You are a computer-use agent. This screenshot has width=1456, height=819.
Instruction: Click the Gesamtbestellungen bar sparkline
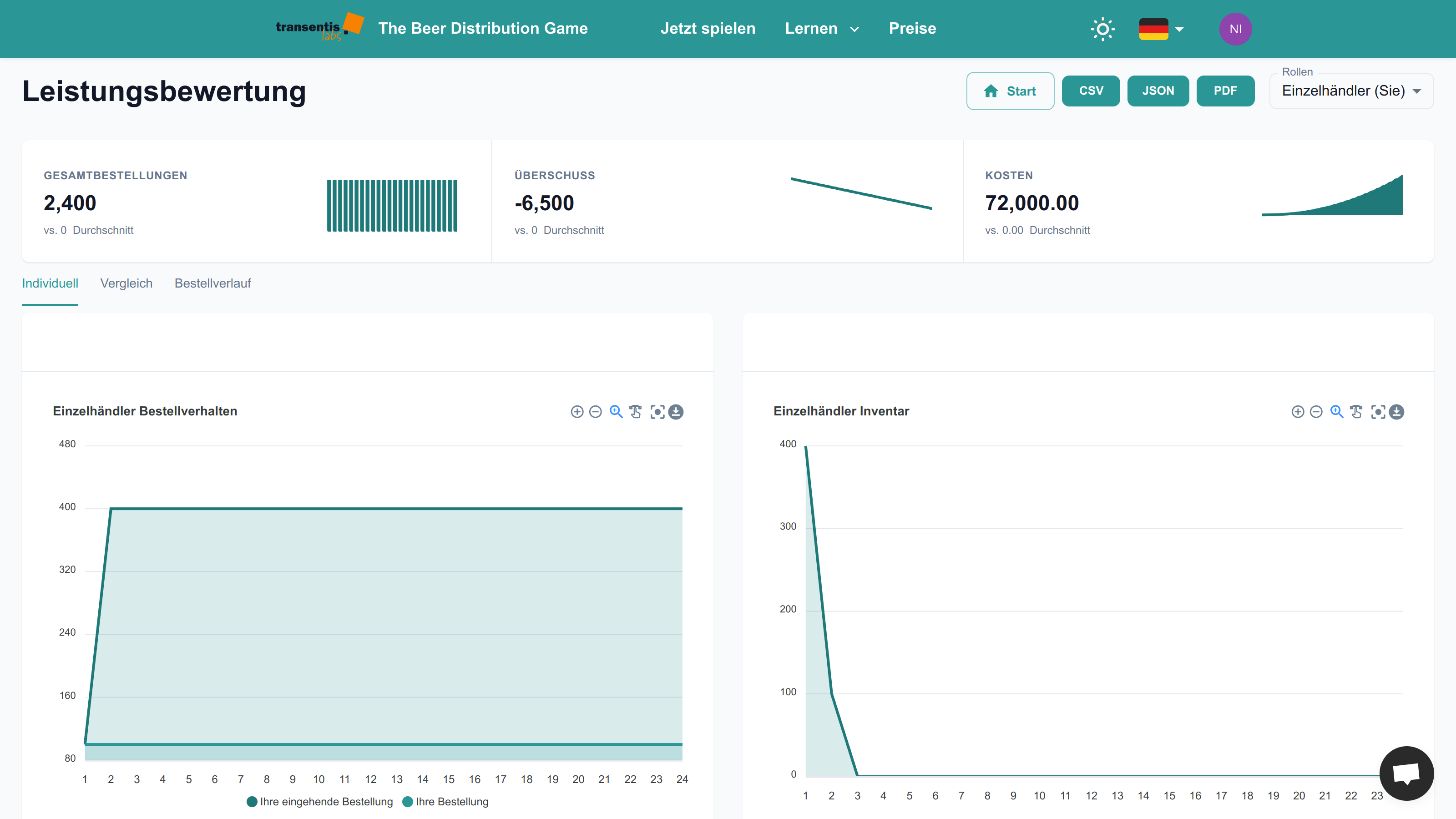click(x=392, y=206)
